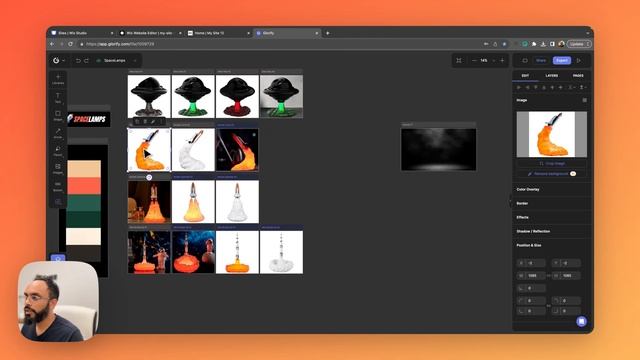Screen dimensions: 640x360
Task: Click the icon left of Share
Action: [x=525, y=60]
